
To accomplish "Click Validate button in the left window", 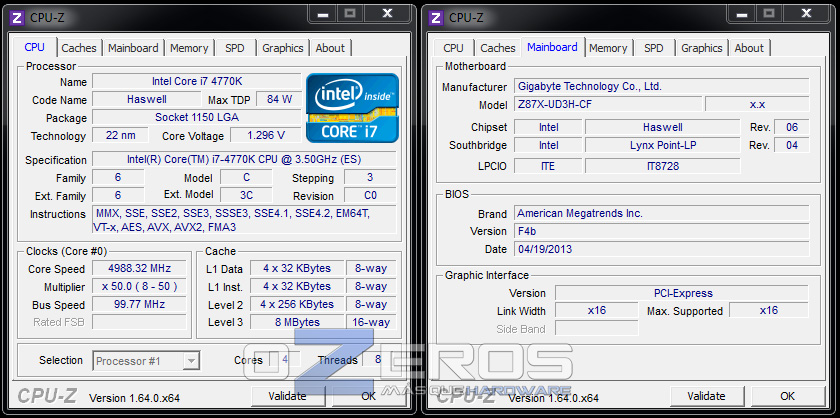I will tap(288, 396).
